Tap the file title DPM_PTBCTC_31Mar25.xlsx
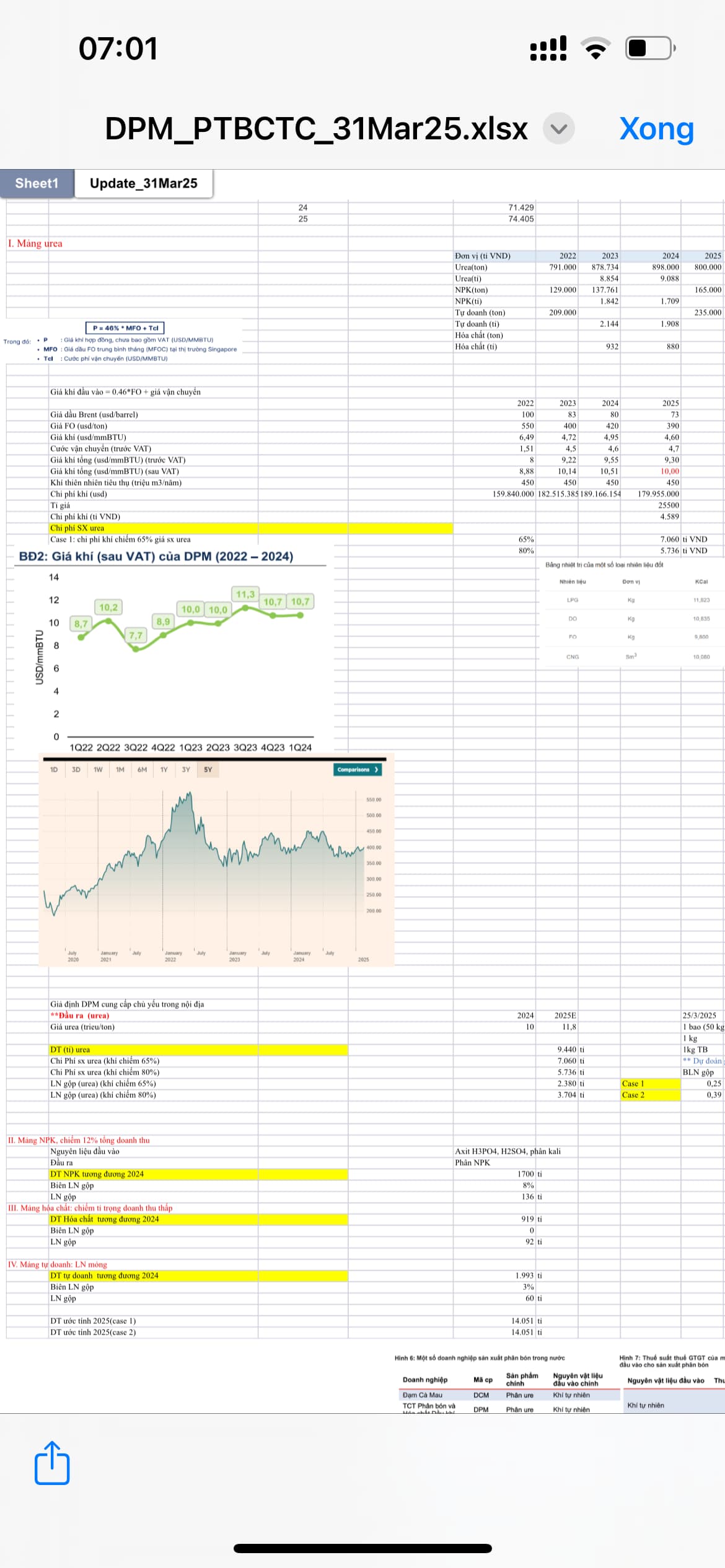The width and height of the screenshot is (725, 1568). [x=316, y=129]
